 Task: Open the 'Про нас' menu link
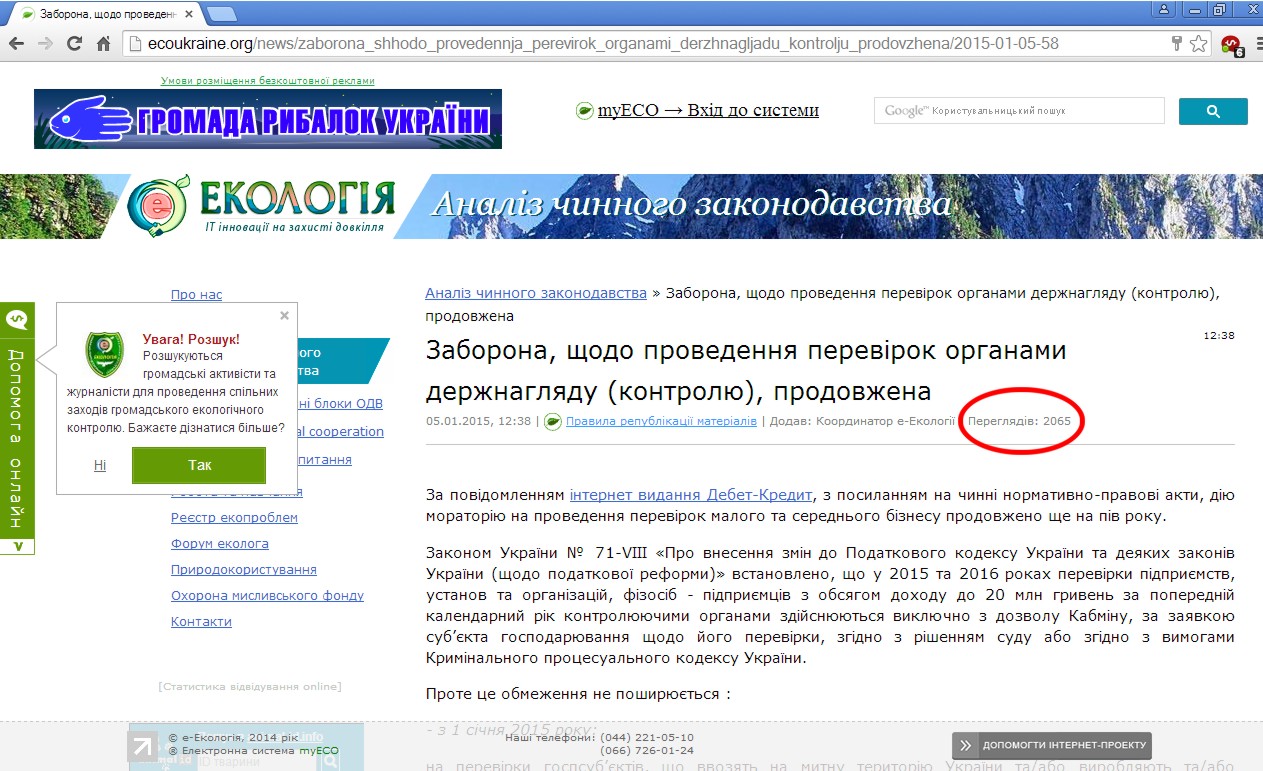point(196,295)
